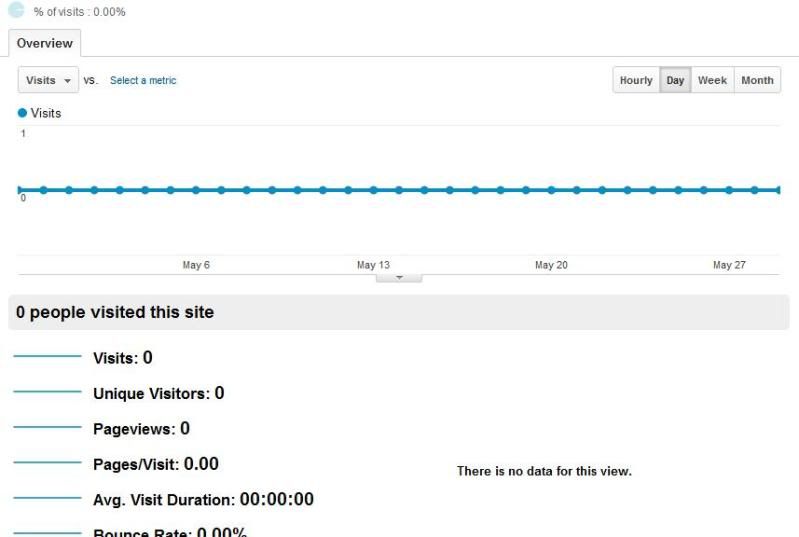Expand the handle below the chart timeline
799x537 pixels.
coord(399,277)
